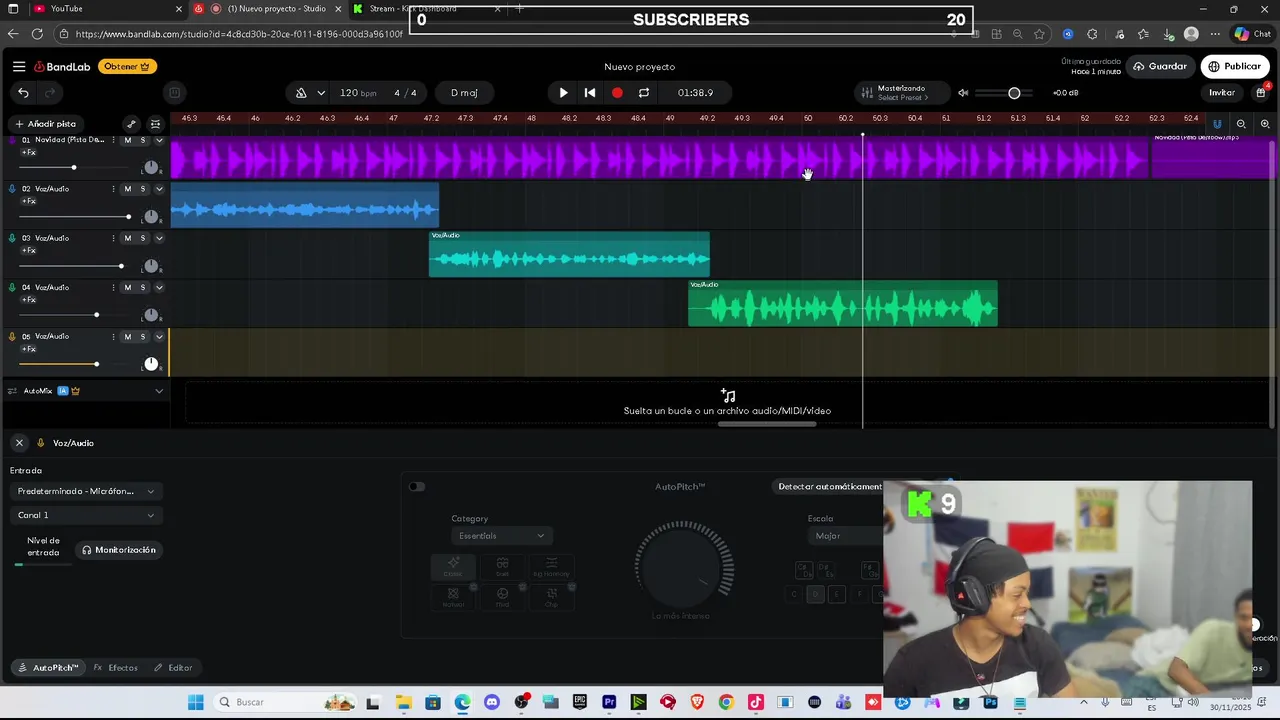Click the undo arrow
1280x720 pixels.
pos(23,93)
